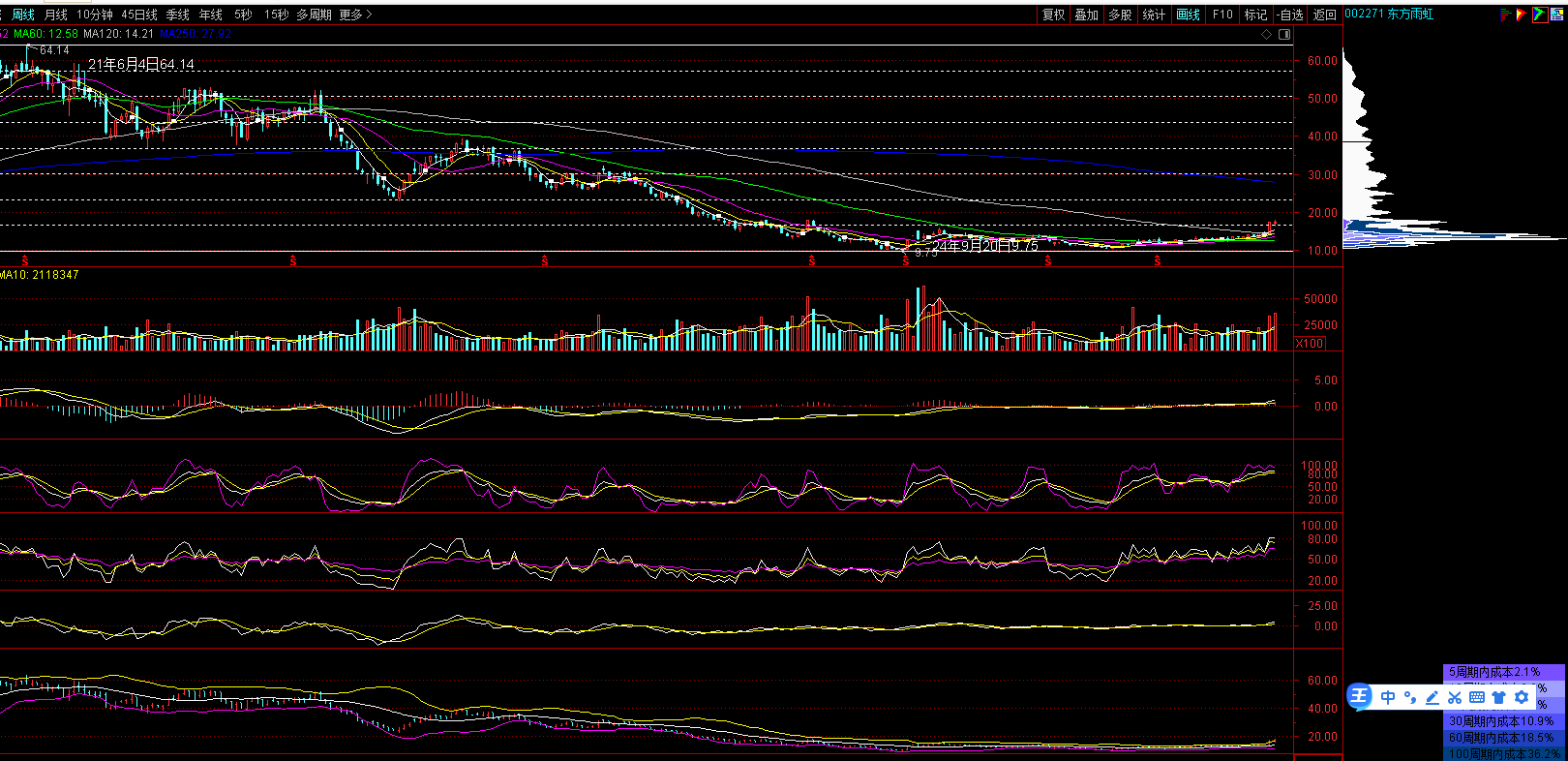Screen dimensions: 1568x761
Task: Remove stock via -自选 button
Action: click(x=1289, y=15)
